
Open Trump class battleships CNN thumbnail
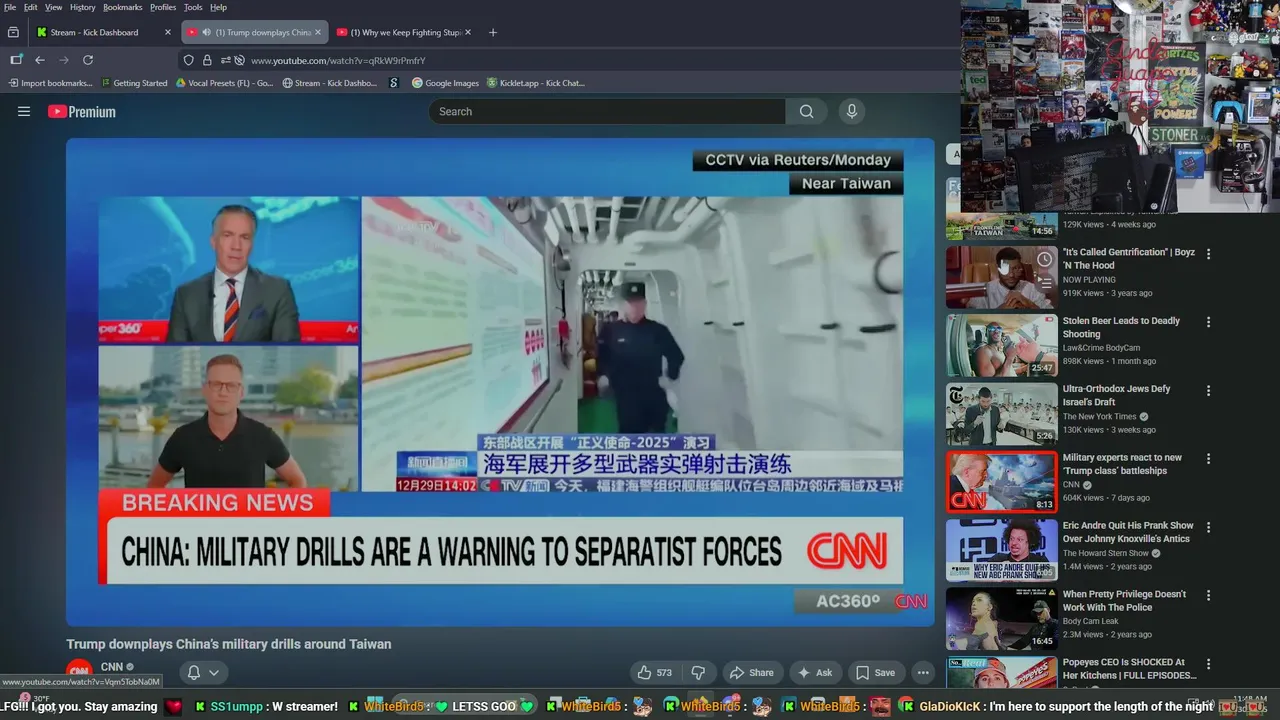tap(1002, 482)
